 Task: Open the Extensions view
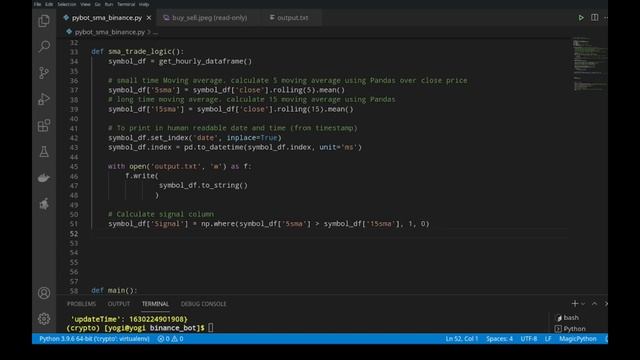44,125
